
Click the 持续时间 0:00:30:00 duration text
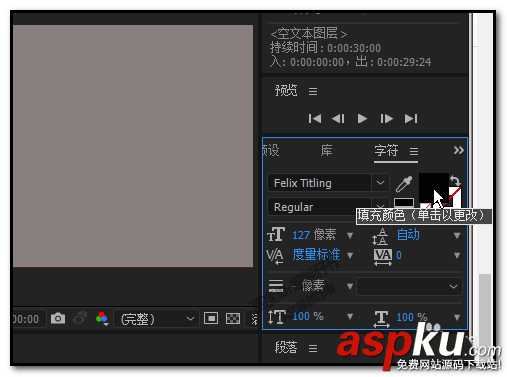coord(325,48)
